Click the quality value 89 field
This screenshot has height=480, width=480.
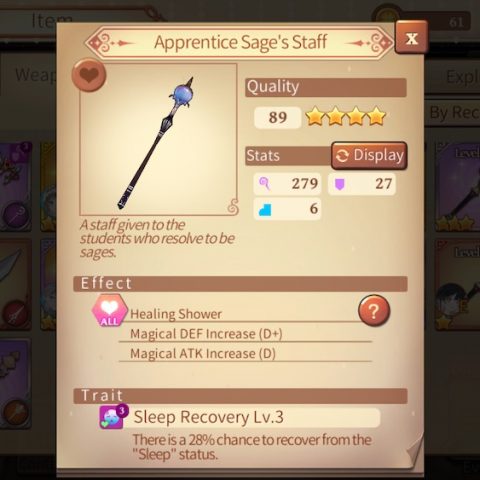(277, 117)
